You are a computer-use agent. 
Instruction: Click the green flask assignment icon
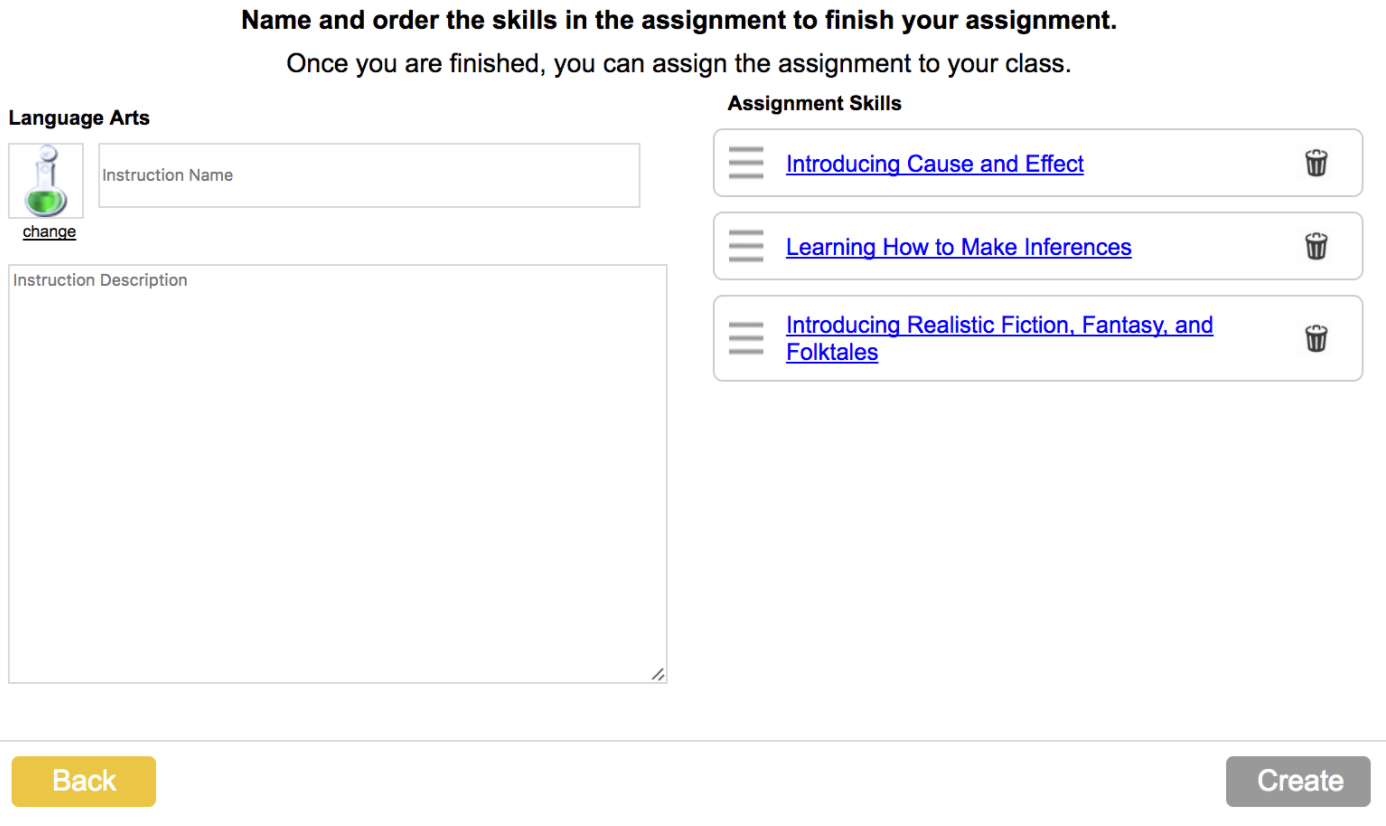click(x=46, y=181)
